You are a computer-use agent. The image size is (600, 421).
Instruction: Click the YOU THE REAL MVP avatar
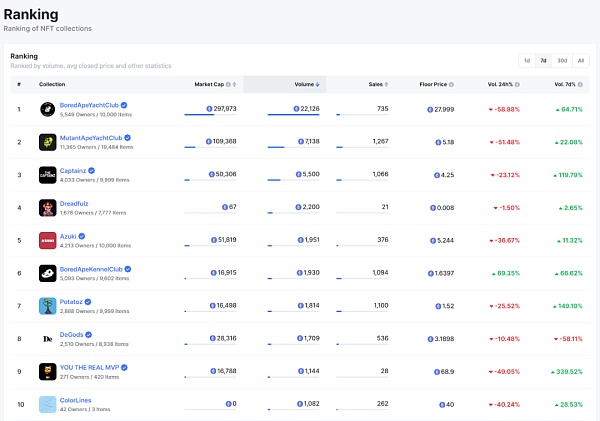pyautogui.click(x=48, y=372)
